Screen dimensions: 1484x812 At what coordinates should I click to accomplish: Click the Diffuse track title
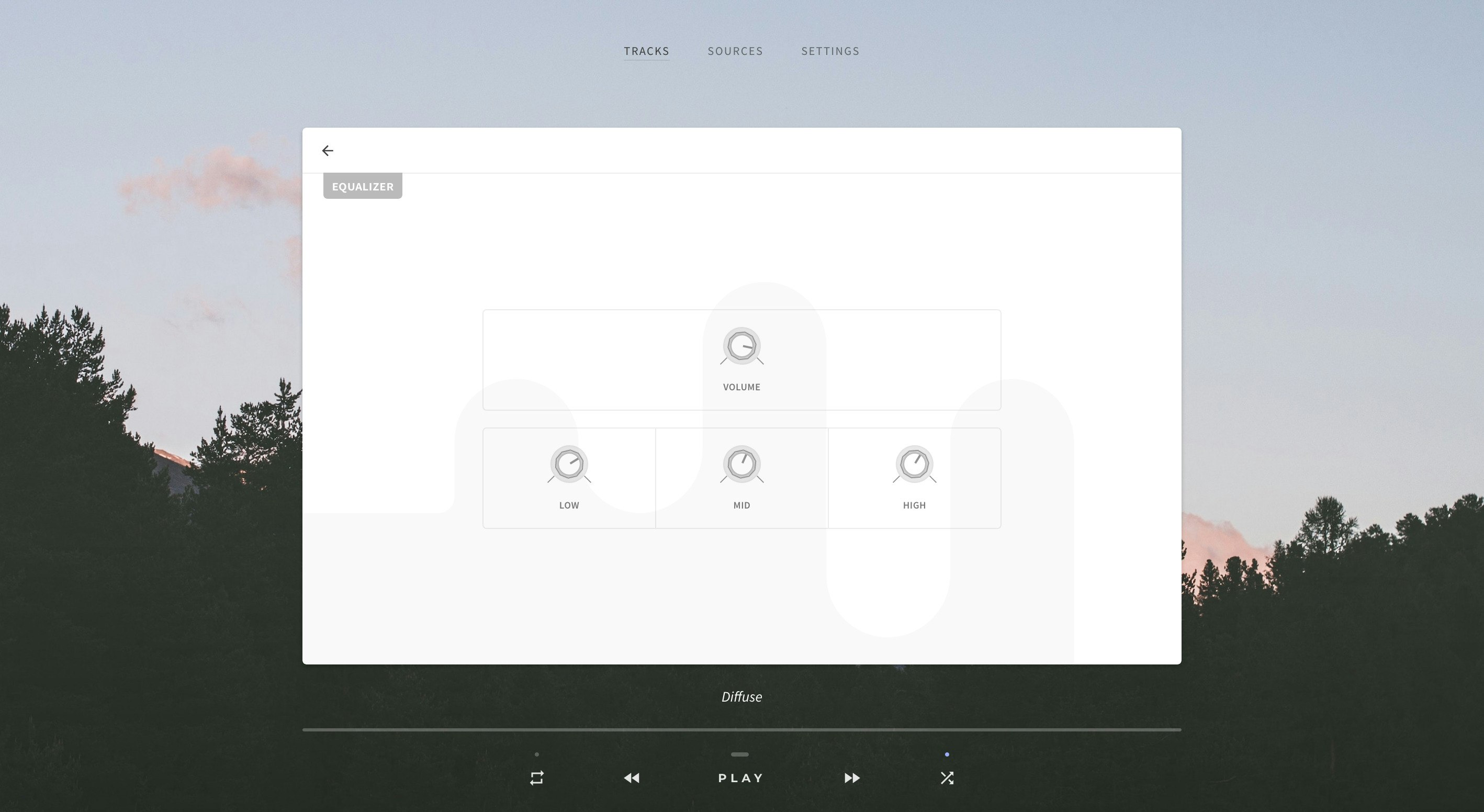pyautogui.click(x=741, y=696)
